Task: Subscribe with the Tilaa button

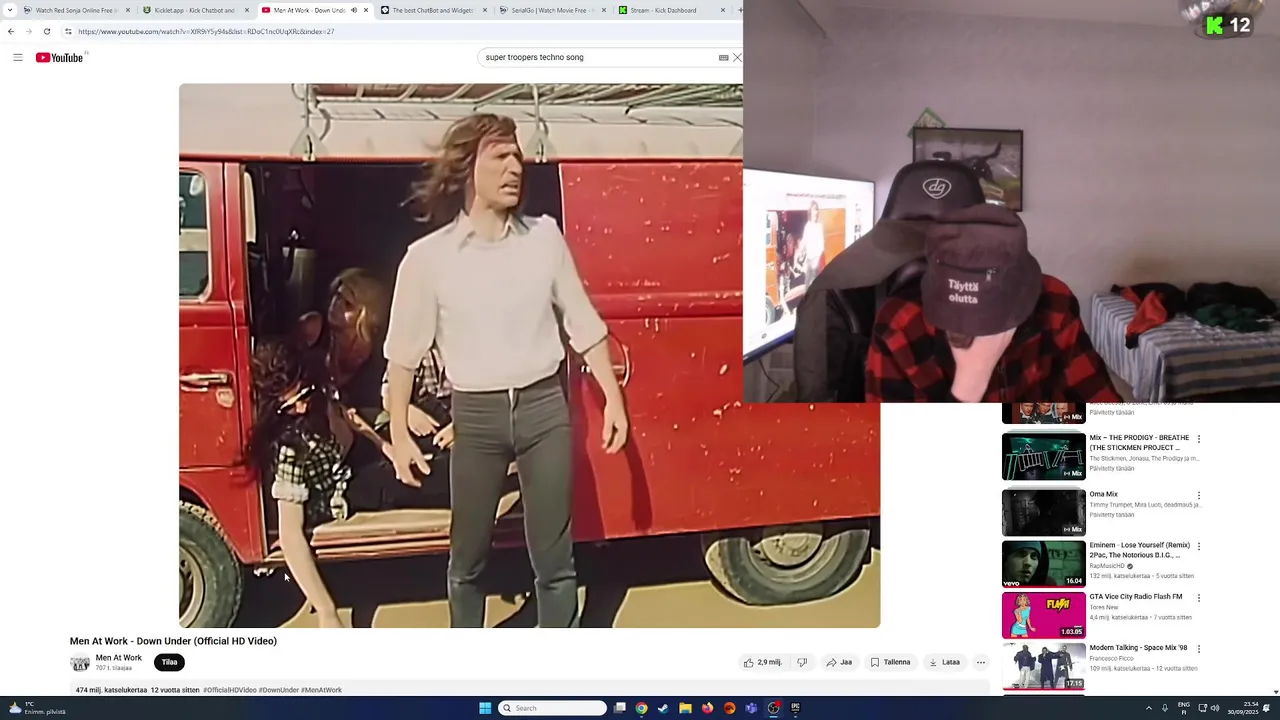Action: [169, 662]
